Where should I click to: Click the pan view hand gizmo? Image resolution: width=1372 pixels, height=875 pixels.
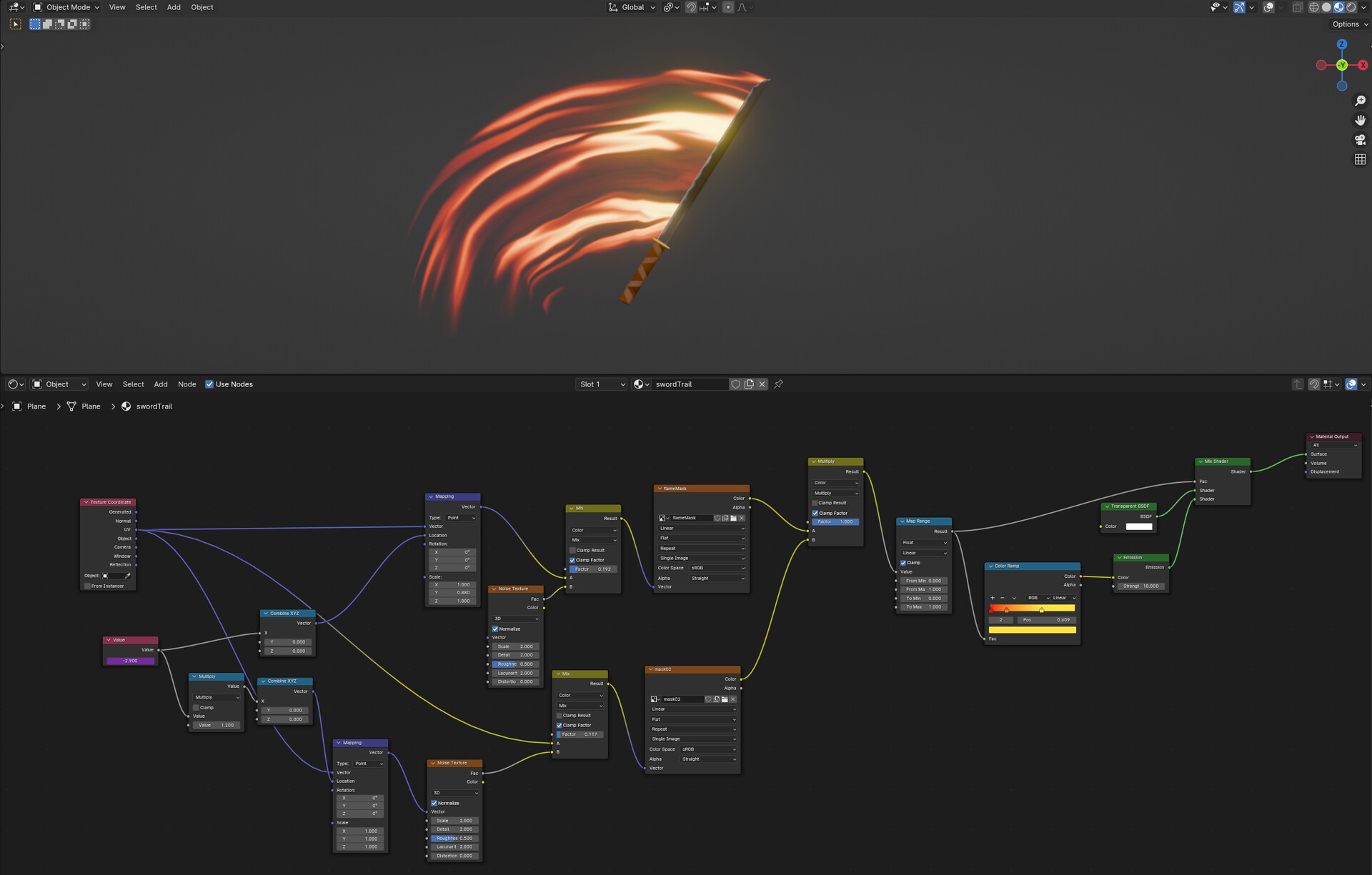click(1360, 120)
